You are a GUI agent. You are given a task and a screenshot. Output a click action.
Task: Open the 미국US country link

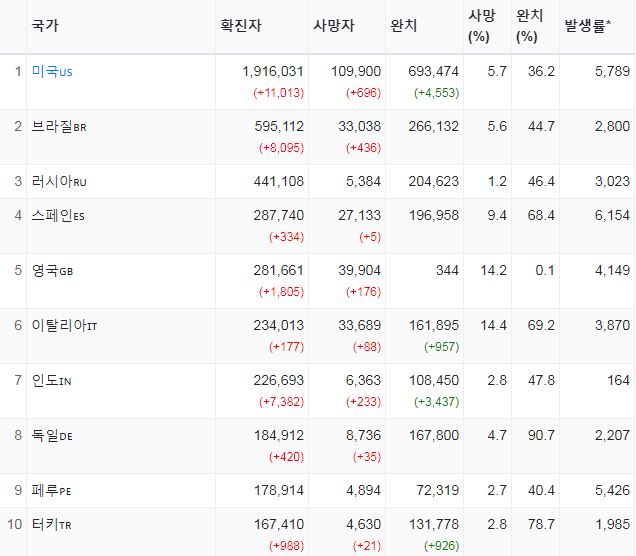52,72
